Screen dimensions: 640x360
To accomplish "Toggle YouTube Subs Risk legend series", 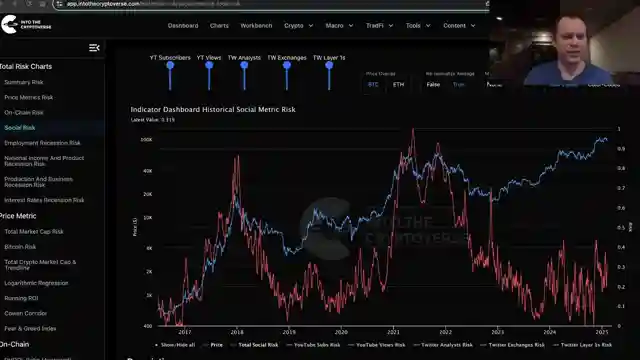I will [x=313, y=345].
